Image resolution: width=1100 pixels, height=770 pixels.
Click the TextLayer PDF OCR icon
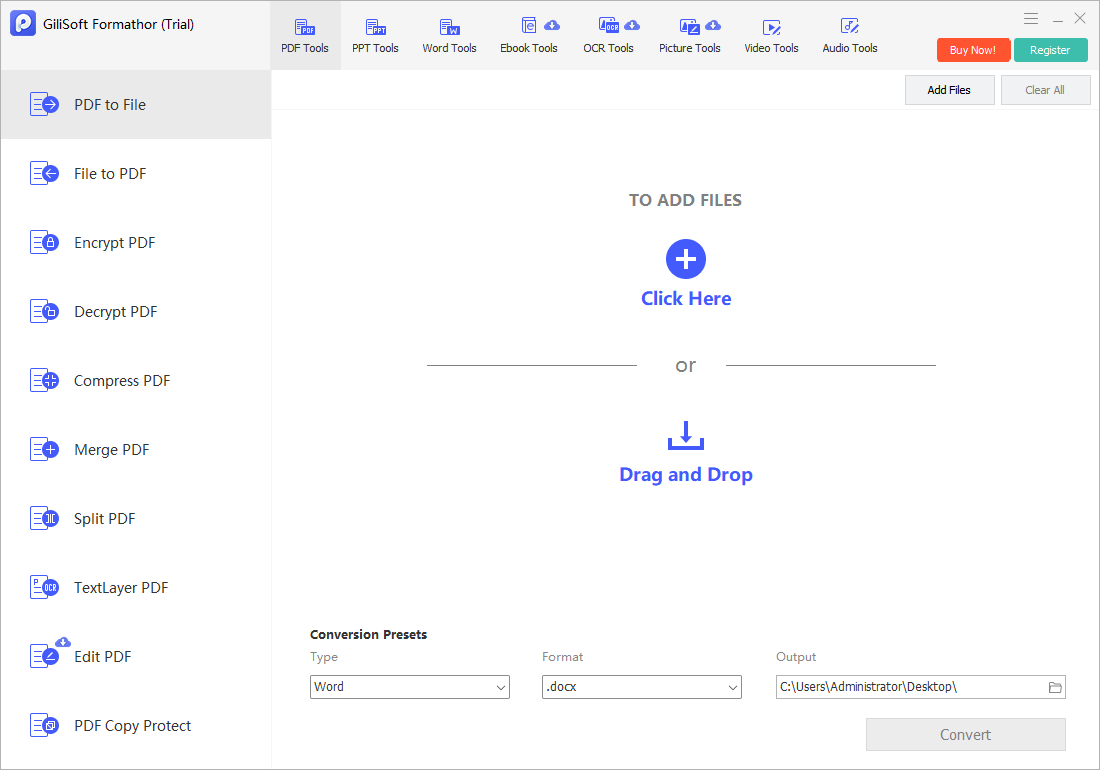pos(44,588)
